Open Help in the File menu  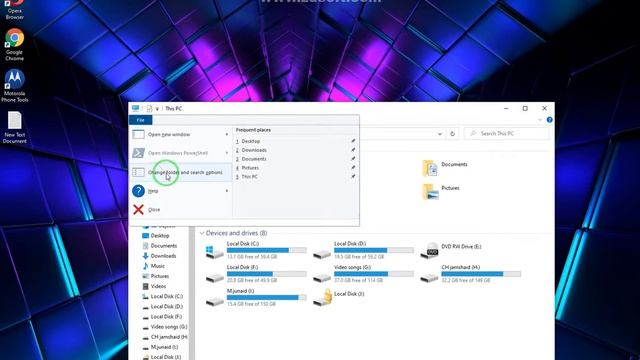180,191
